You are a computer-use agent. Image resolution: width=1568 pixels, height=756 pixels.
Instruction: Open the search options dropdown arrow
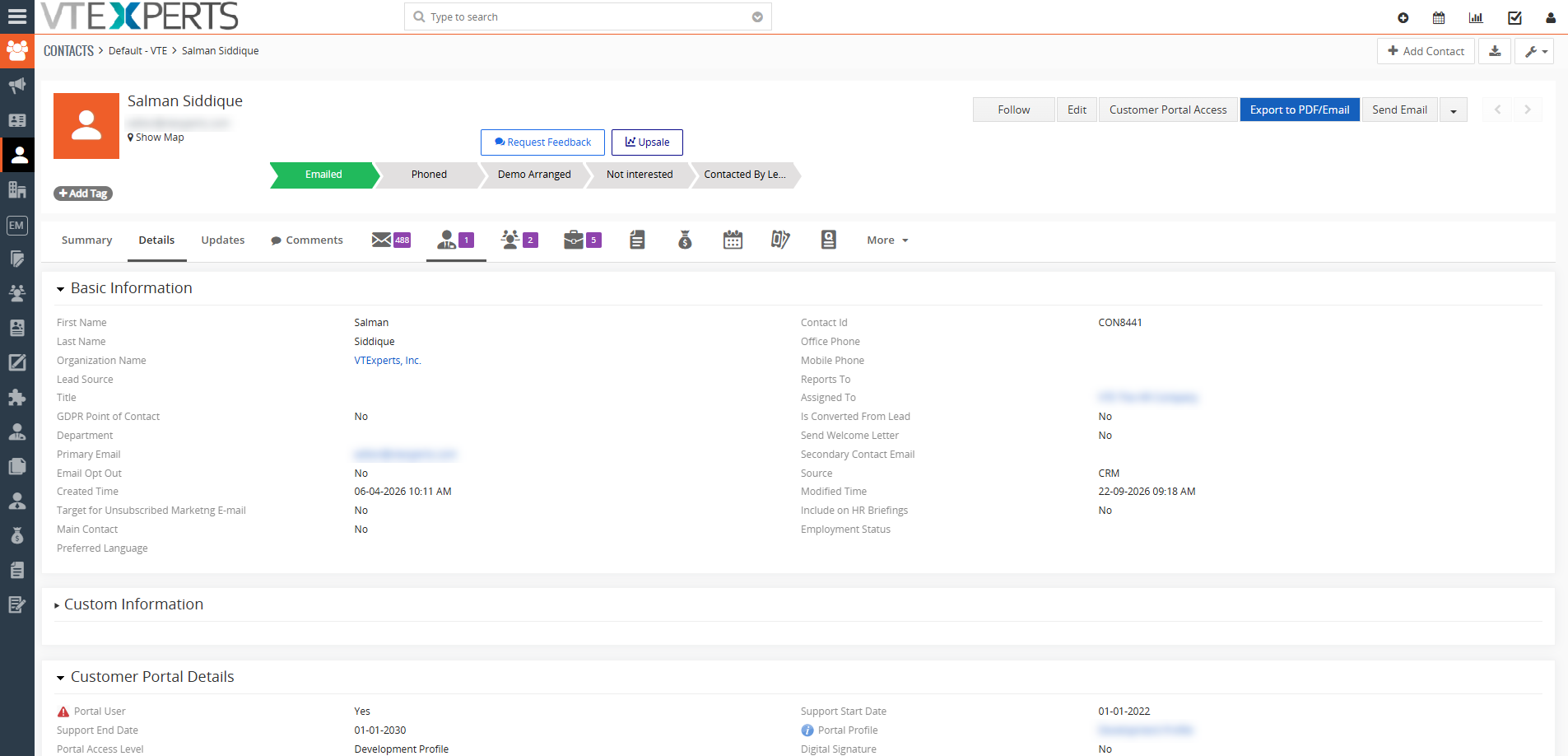pos(757,17)
